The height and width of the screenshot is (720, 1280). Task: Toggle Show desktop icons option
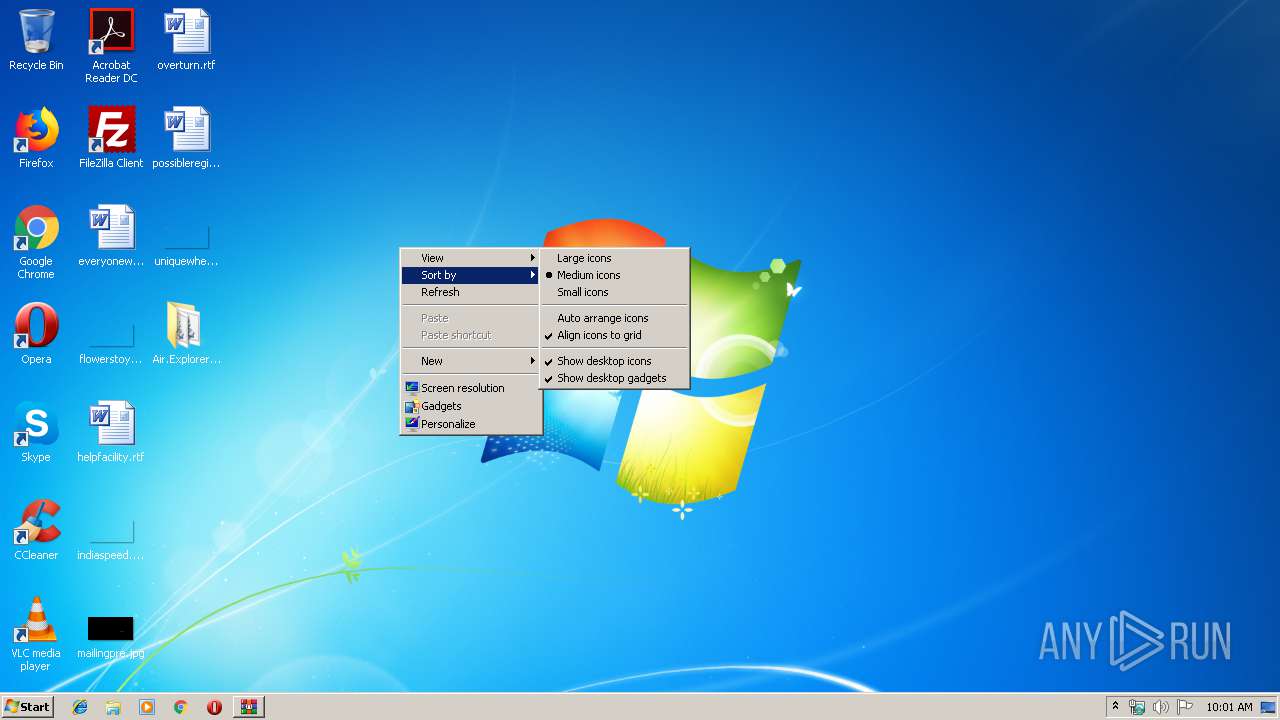[x=614, y=361]
